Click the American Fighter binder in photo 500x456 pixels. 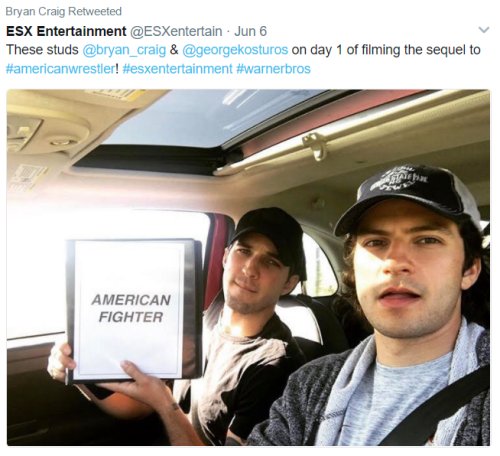point(133,309)
